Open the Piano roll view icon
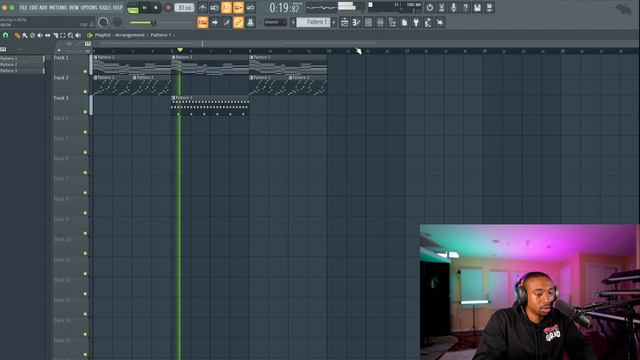 coord(356,22)
